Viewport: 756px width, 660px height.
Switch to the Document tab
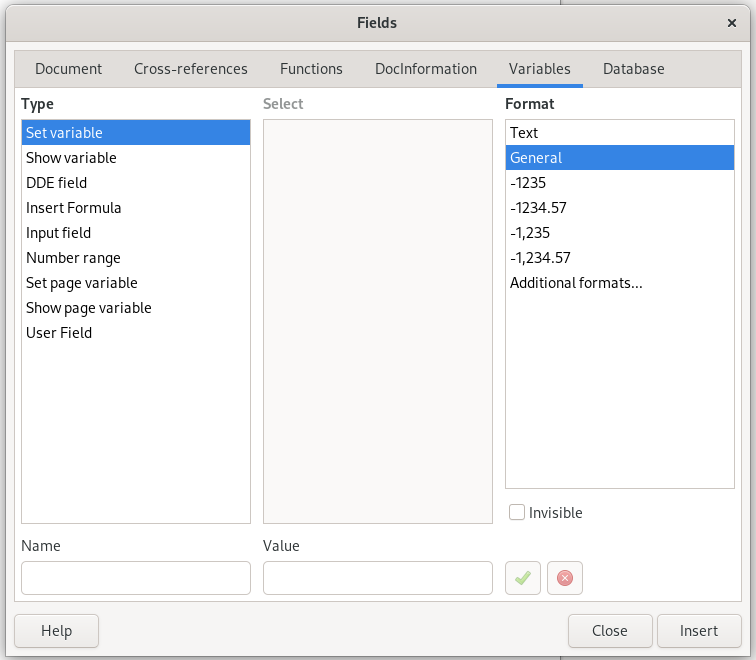68,69
